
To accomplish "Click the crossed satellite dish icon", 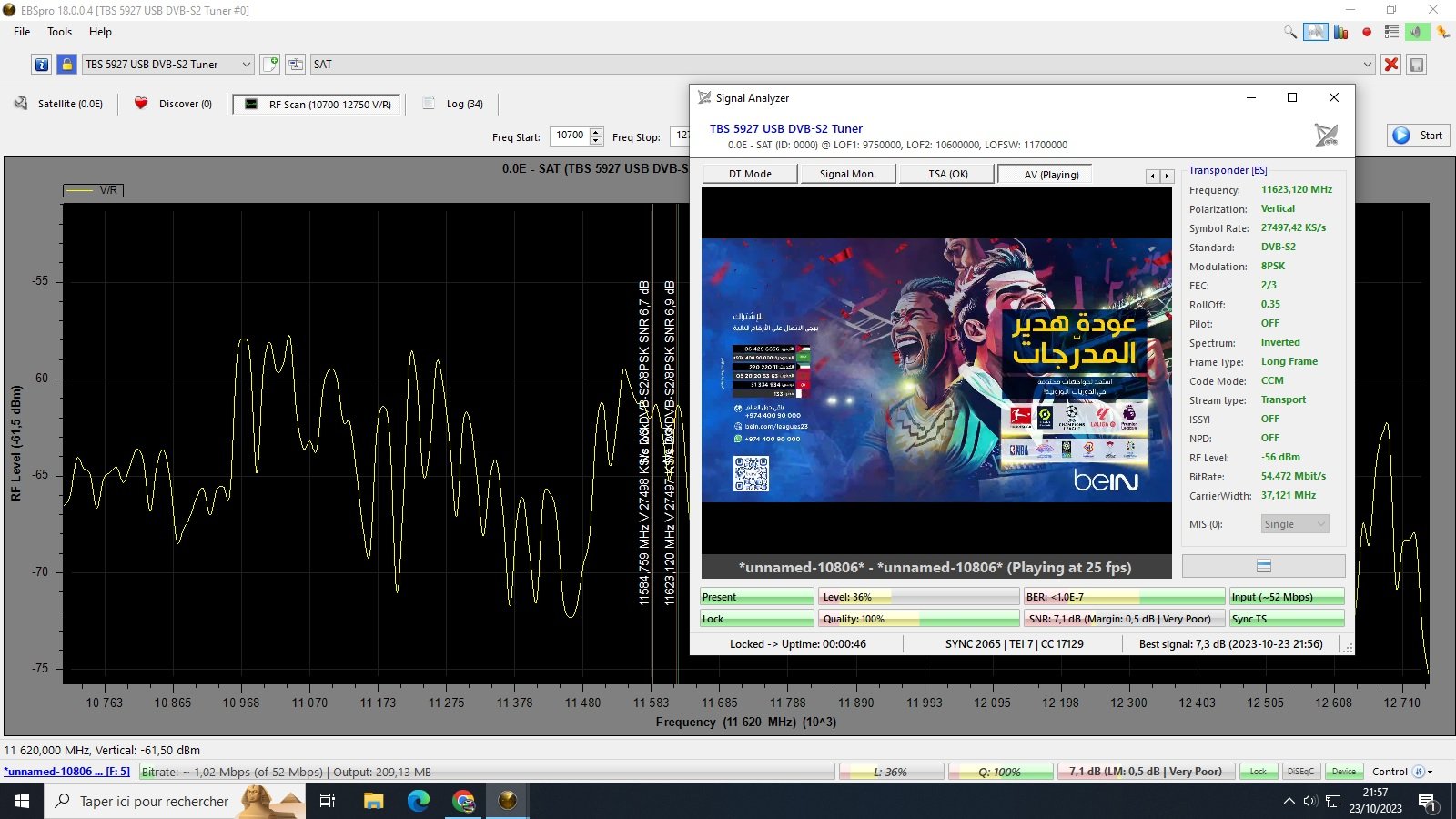I will coord(1326,136).
